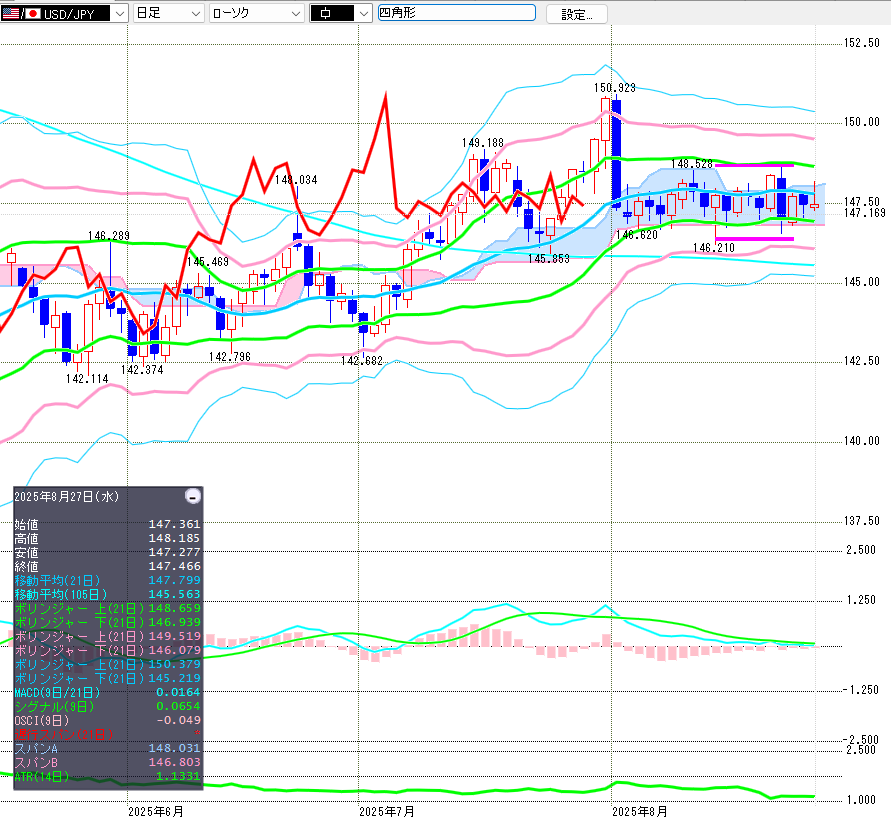
Task: Click the 142.682 low price label
Action: click(362, 360)
